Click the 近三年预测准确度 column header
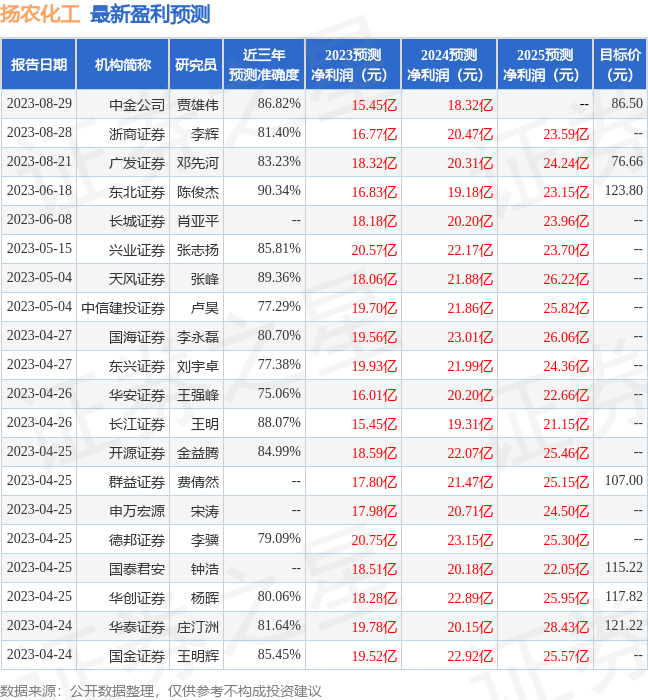The width and height of the screenshot is (648, 700). pos(264,65)
